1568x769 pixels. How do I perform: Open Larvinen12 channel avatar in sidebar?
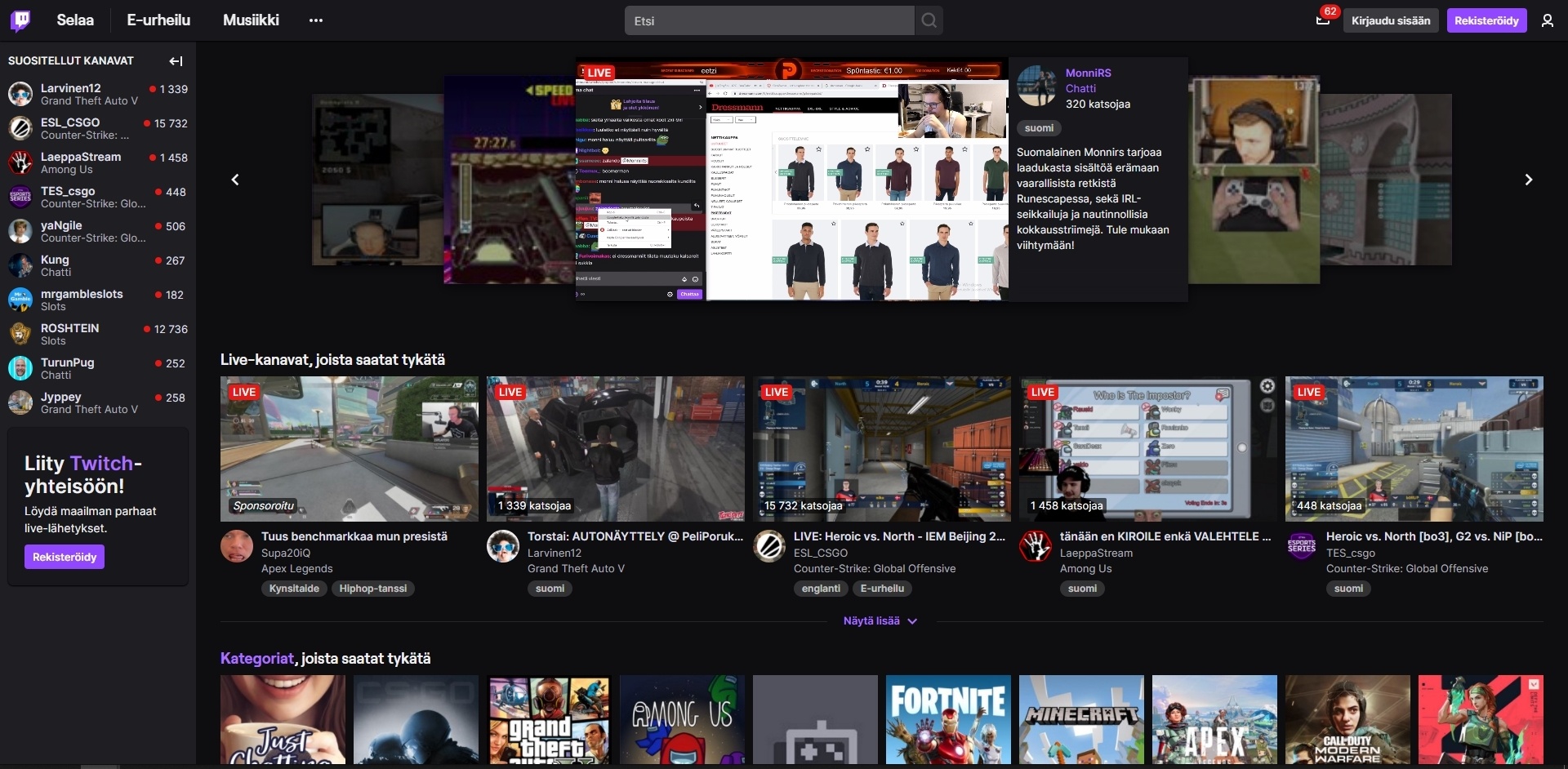tap(20, 94)
